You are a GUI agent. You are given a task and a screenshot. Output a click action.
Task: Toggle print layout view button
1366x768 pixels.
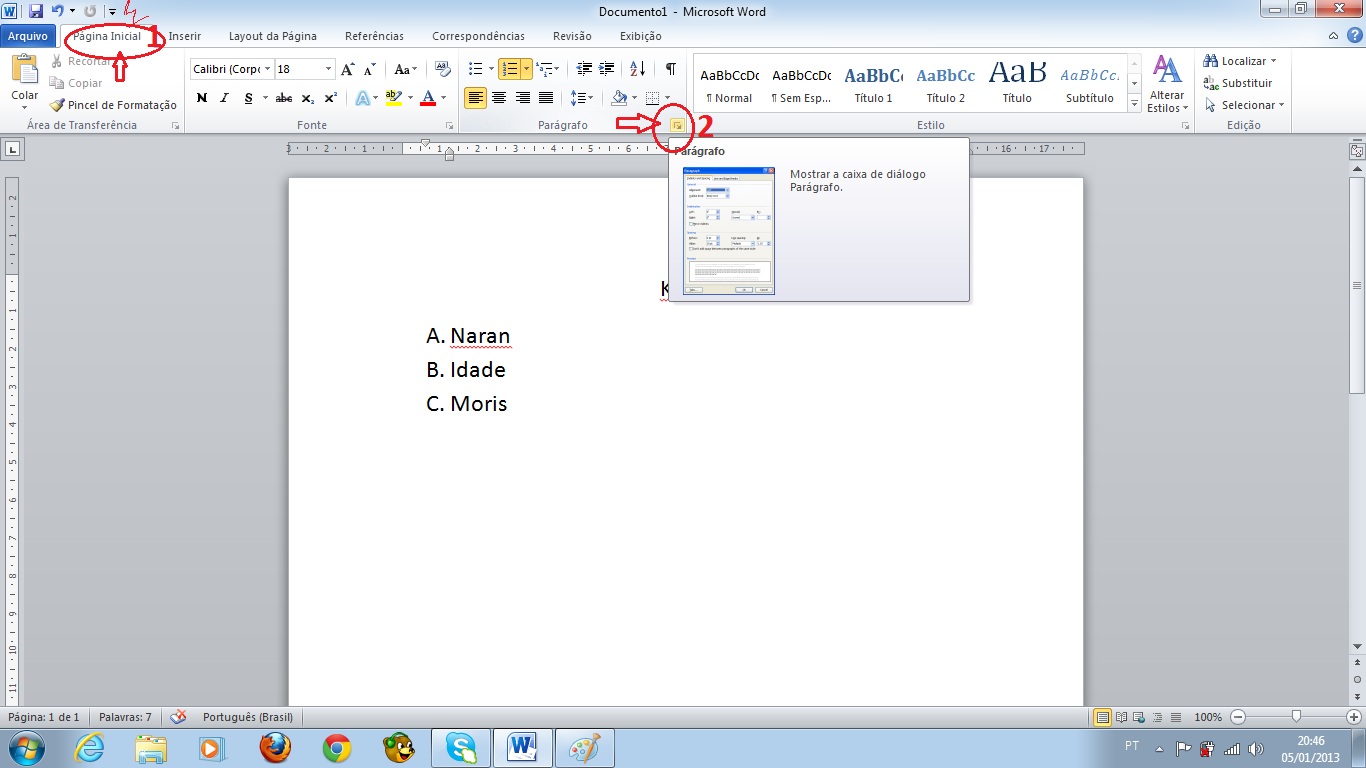pos(1102,717)
